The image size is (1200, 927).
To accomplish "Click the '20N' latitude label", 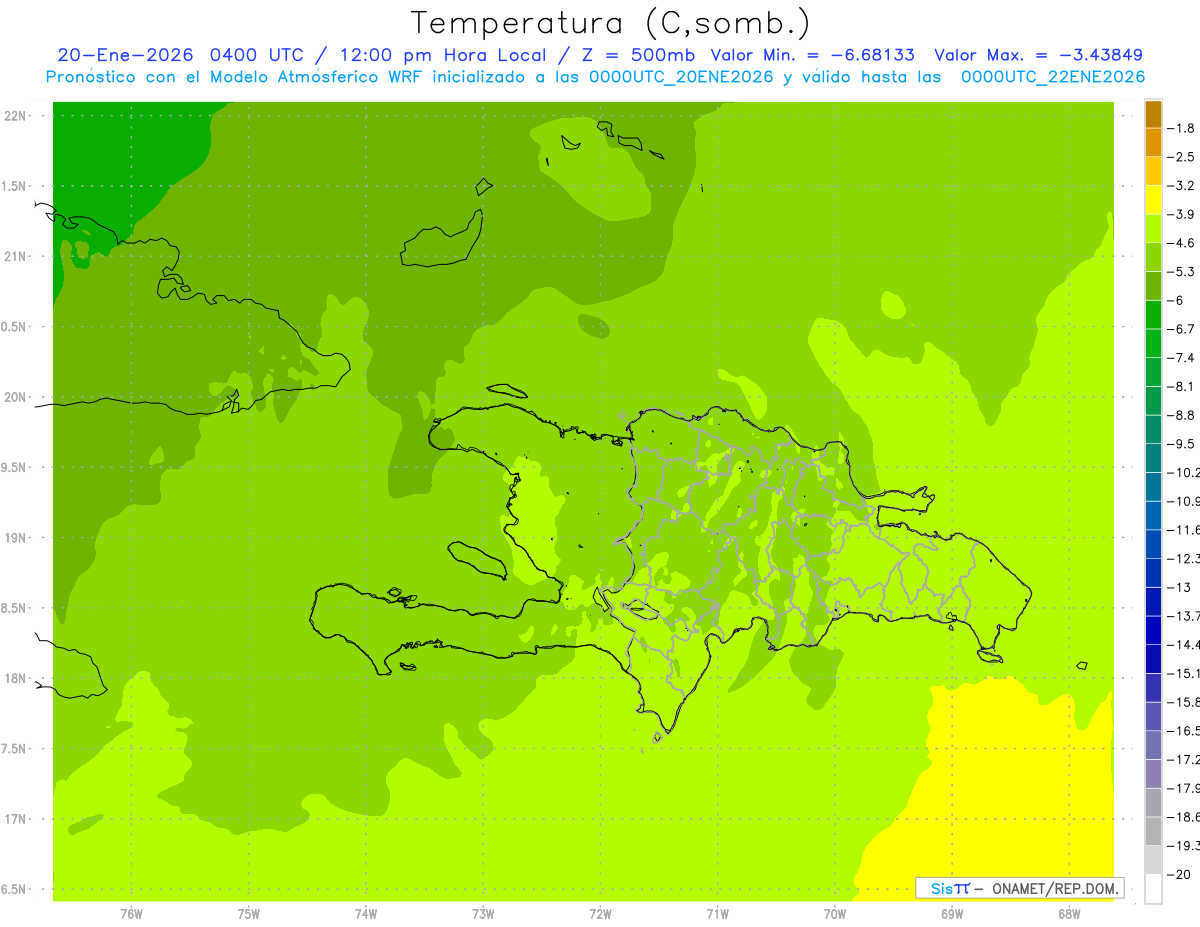I will [x=15, y=397].
